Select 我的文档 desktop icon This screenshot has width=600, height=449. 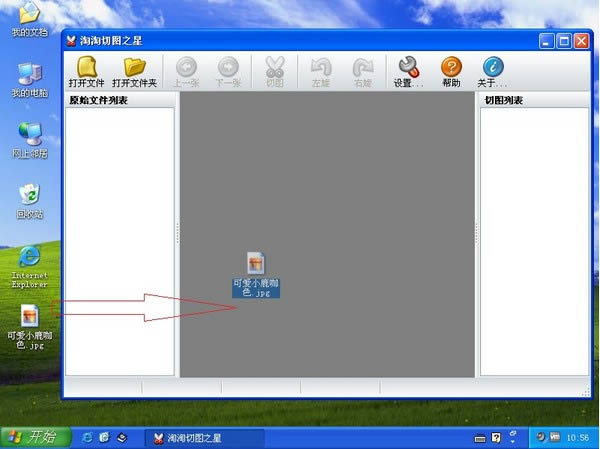[x=30, y=19]
